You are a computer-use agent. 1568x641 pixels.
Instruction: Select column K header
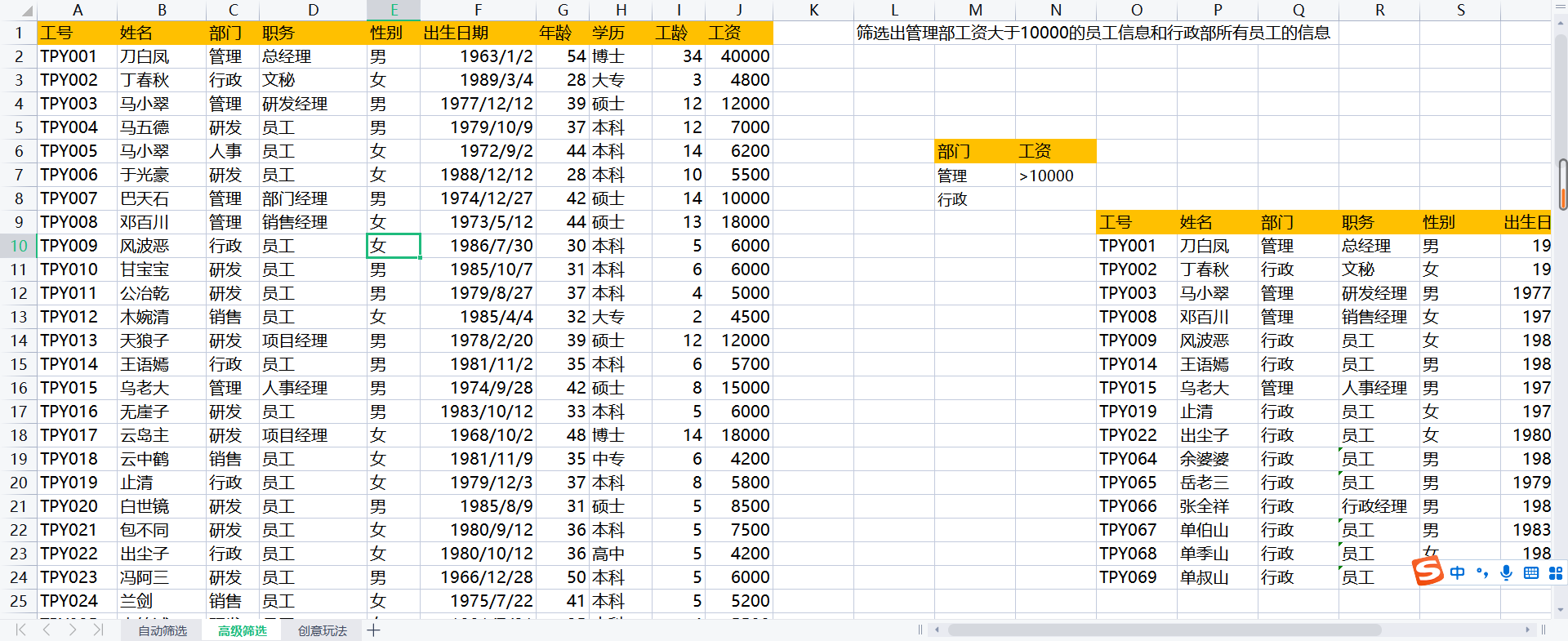813,11
